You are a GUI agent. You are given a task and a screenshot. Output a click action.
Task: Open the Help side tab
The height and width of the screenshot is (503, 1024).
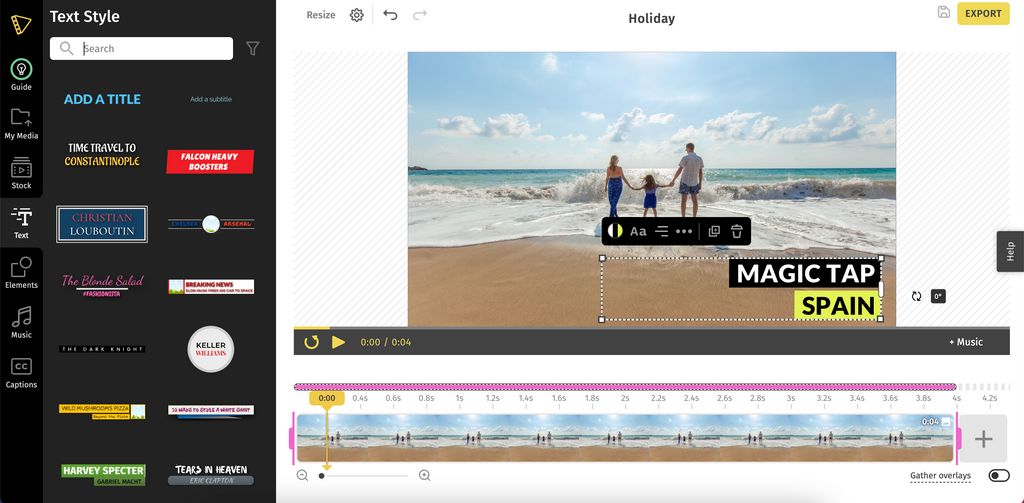point(1010,252)
